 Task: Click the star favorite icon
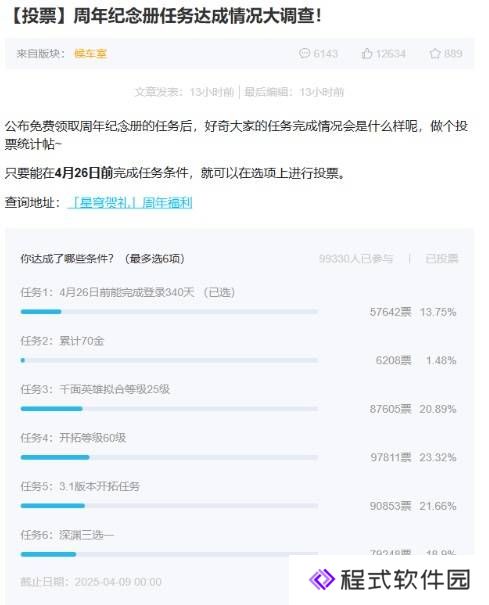click(435, 53)
